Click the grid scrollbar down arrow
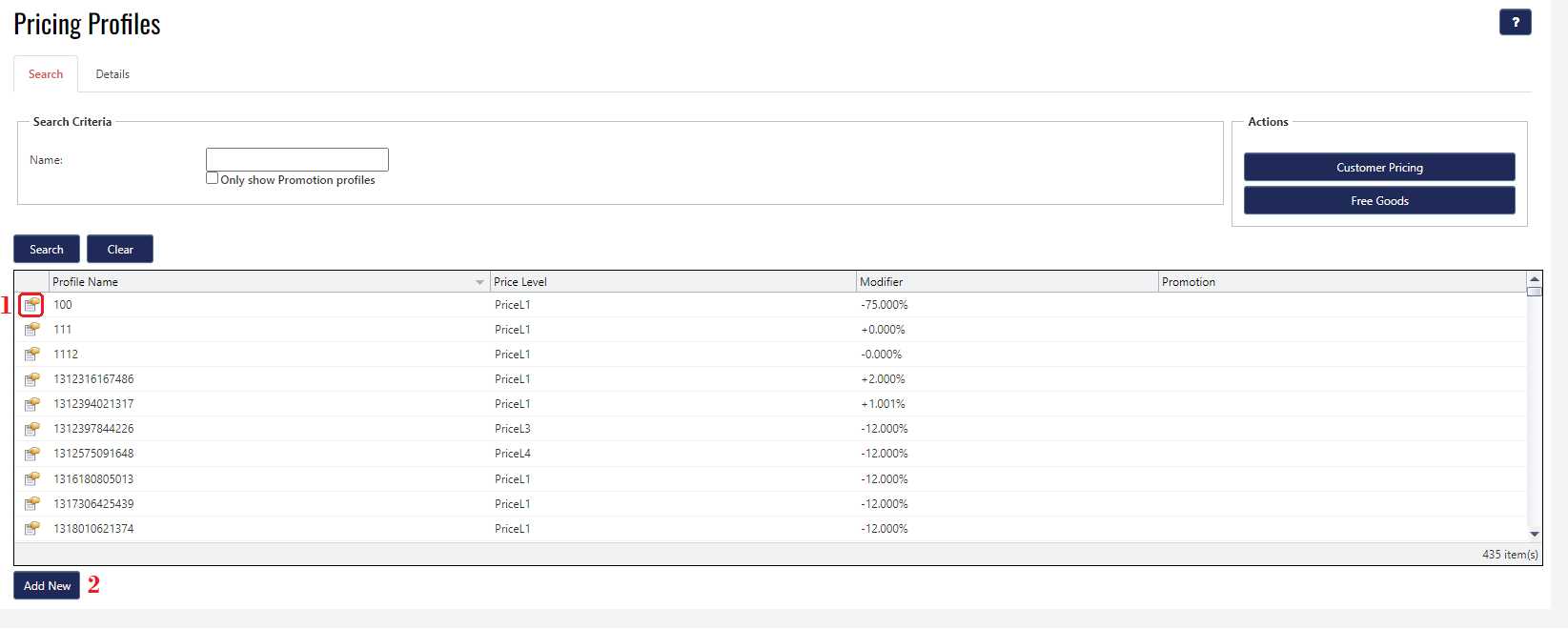Viewport: 1568px width, 629px height. (x=1534, y=534)
